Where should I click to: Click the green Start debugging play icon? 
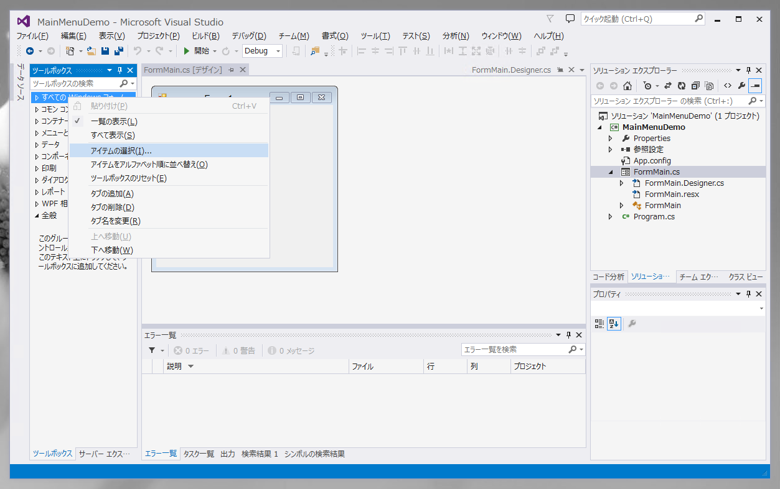click(186, 51)
